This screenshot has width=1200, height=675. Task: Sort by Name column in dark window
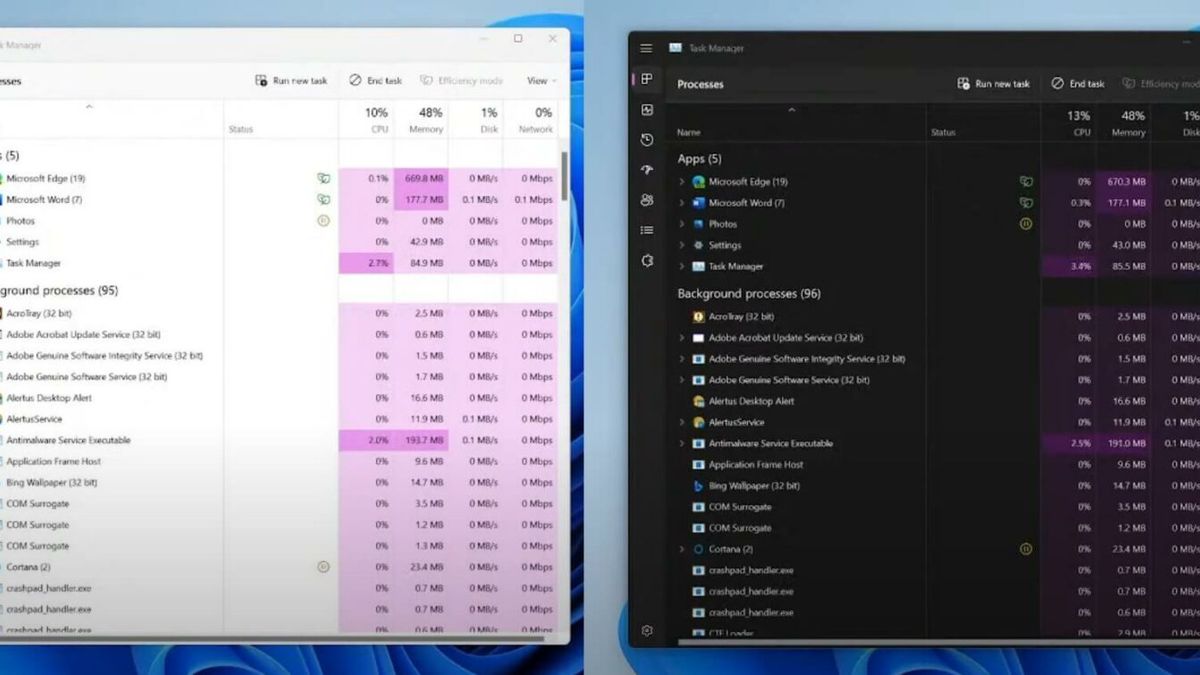tap(798, 123)
